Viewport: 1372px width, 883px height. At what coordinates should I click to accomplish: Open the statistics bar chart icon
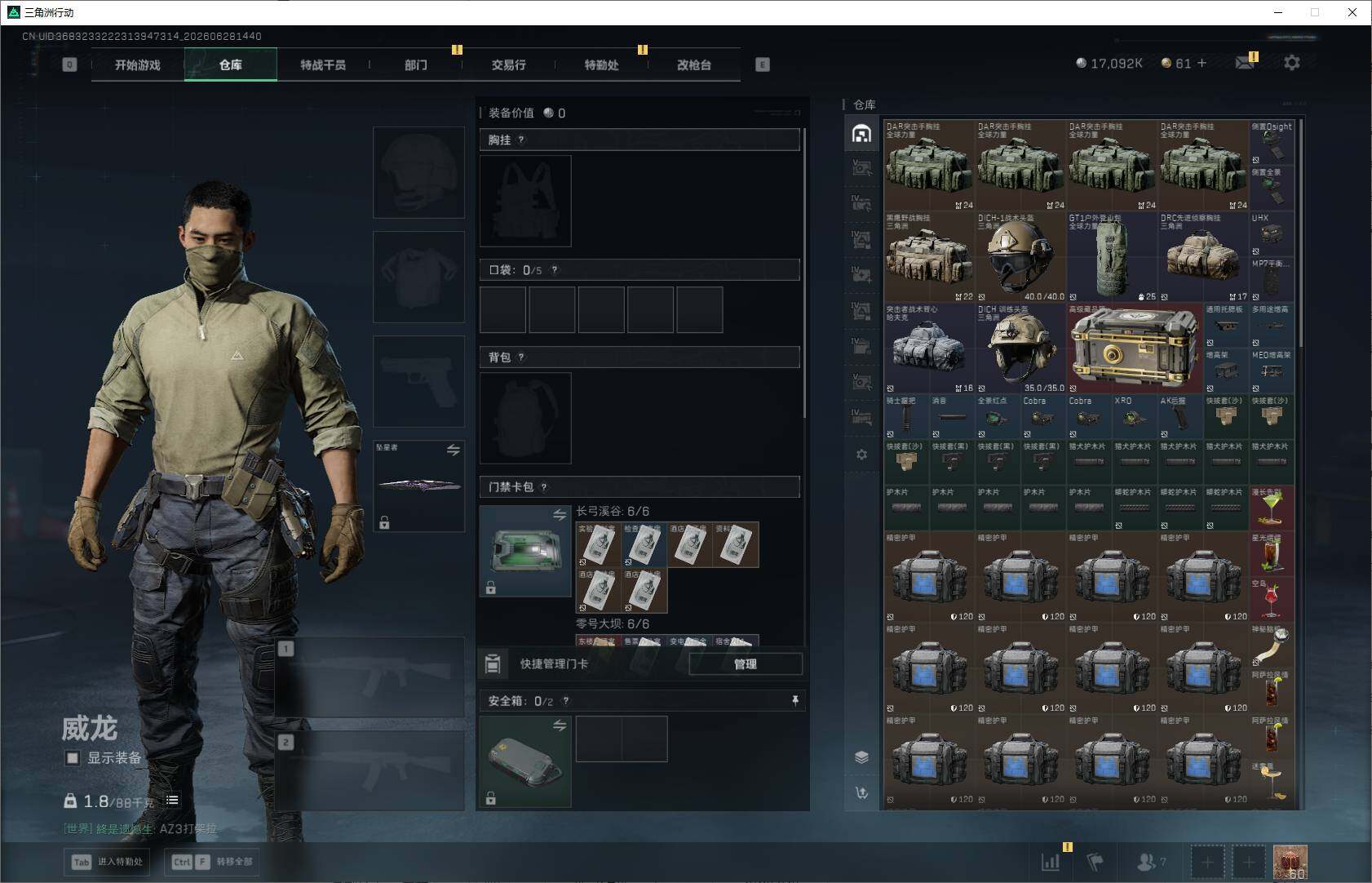pyautogui.click(x=1051, y=861)
